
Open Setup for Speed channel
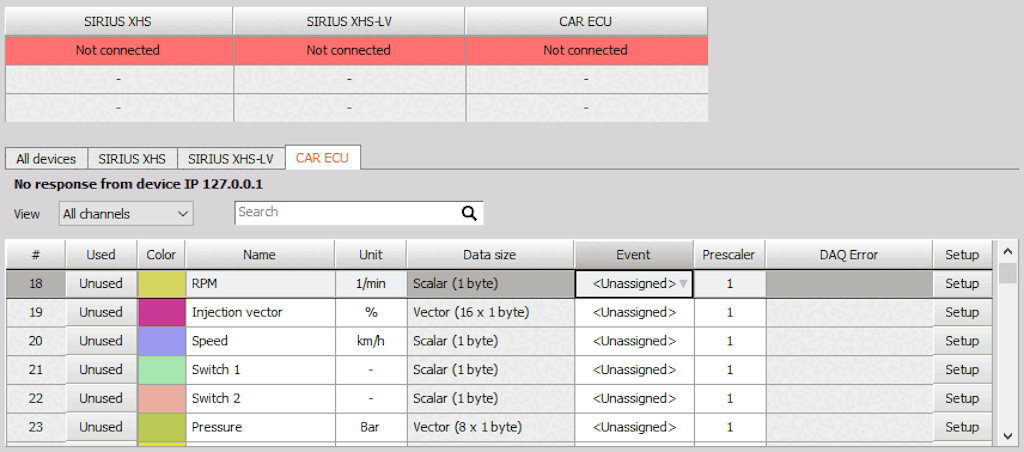962,341
